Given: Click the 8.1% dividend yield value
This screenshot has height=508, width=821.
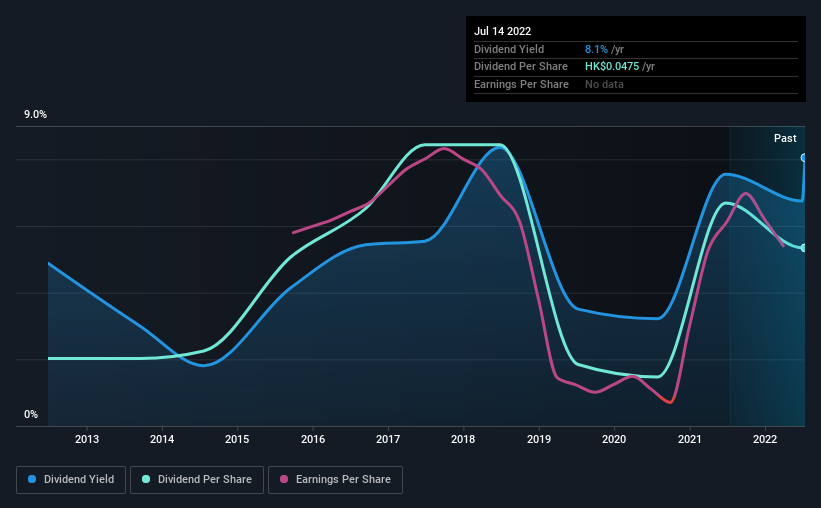Looking at the screenshot, I should tap(596, 49).
